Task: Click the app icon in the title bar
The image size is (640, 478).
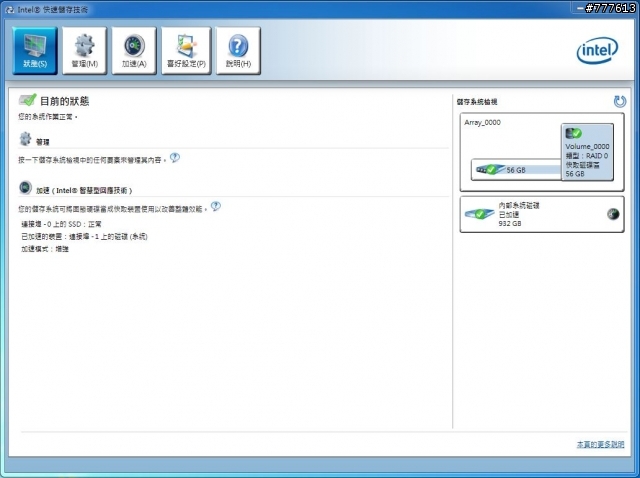Action: pyautogui.click(x=10, y=9)
